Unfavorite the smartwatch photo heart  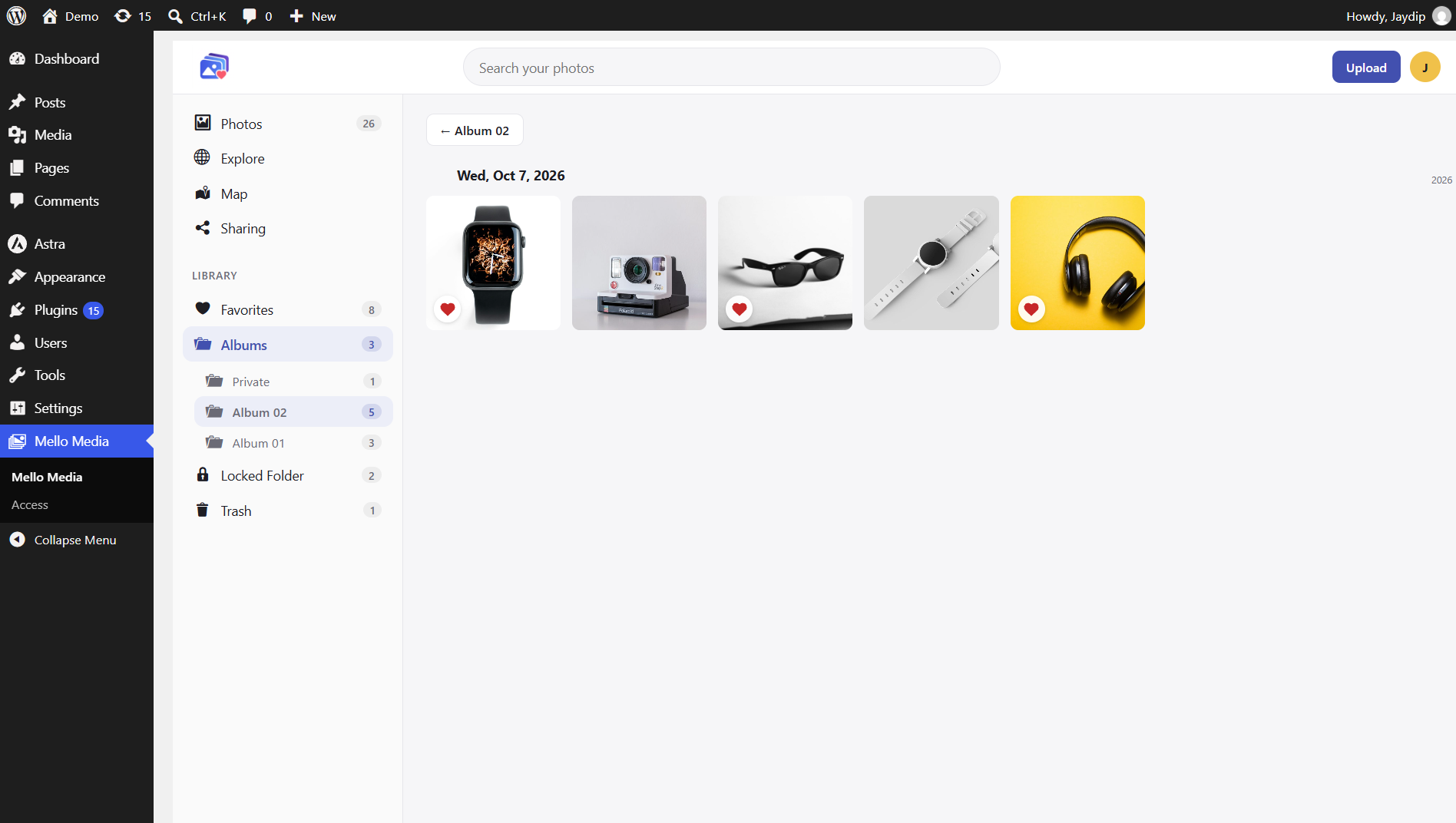[x=448, y=309]
